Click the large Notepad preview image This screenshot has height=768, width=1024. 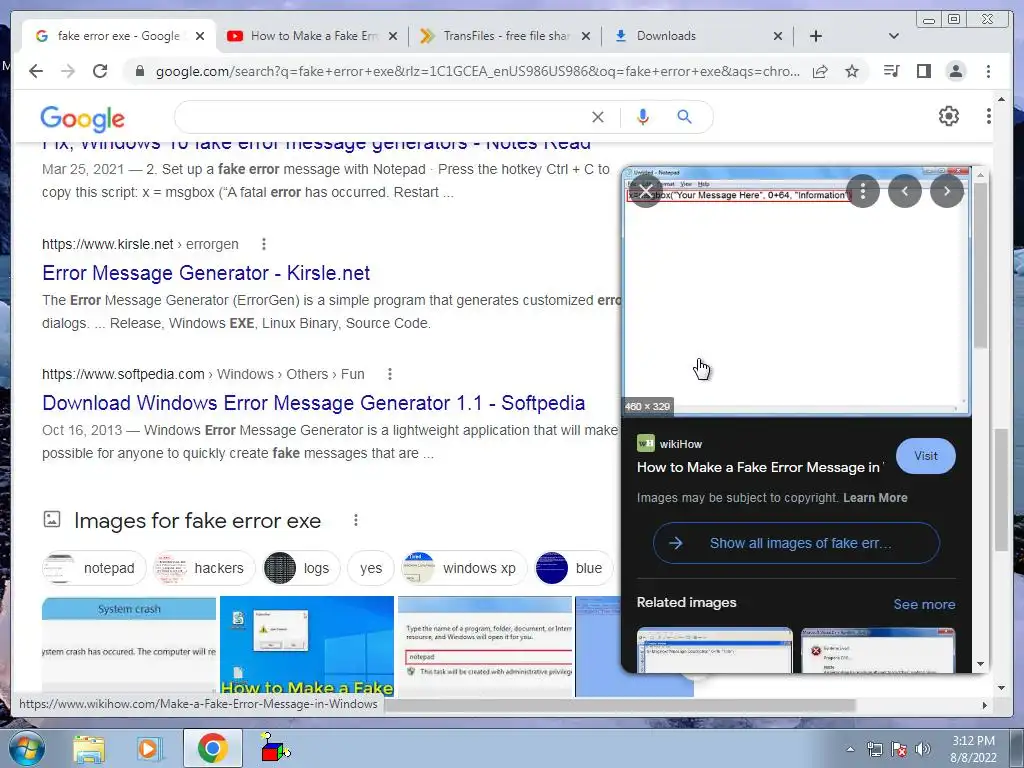pyautogui.click(x=796, y=291)
